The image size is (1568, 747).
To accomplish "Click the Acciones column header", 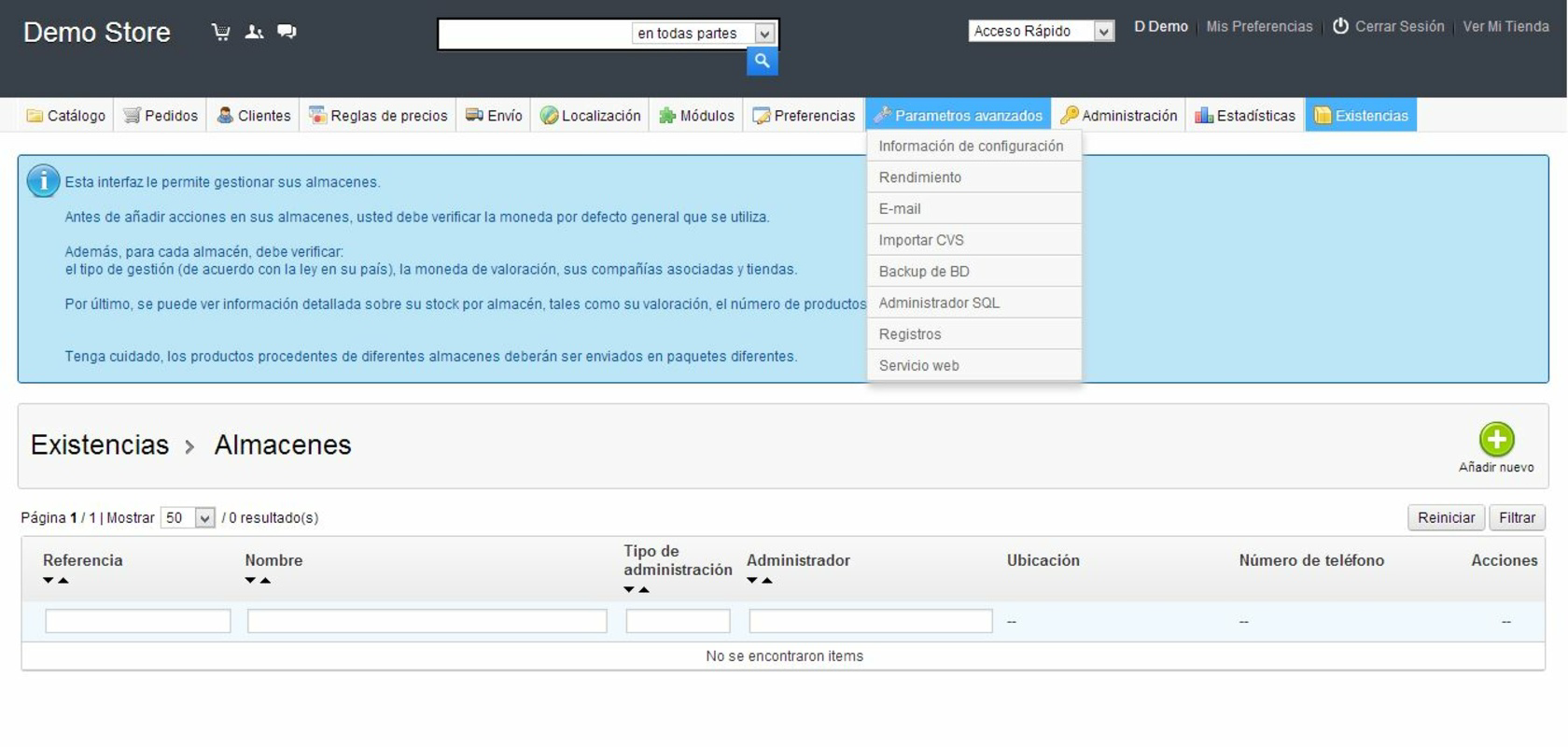I will 1505,560.
